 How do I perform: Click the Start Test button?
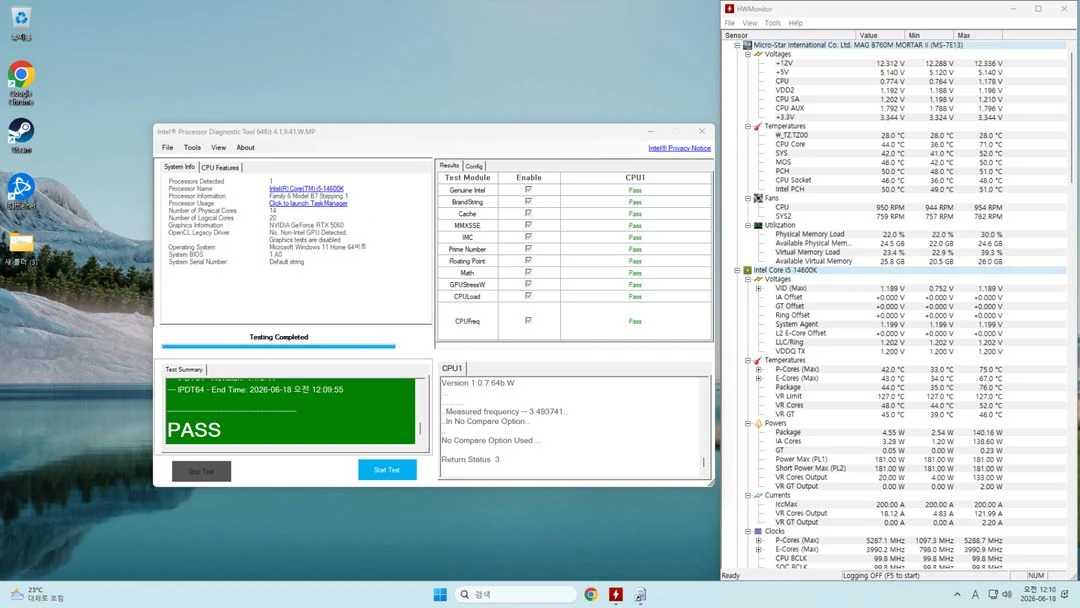pos(387,470)
